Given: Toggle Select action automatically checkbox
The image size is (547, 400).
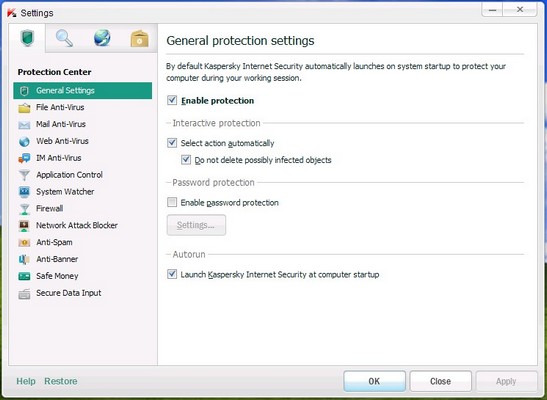Looking at the screenshot, I should click(x=172, y=143).
